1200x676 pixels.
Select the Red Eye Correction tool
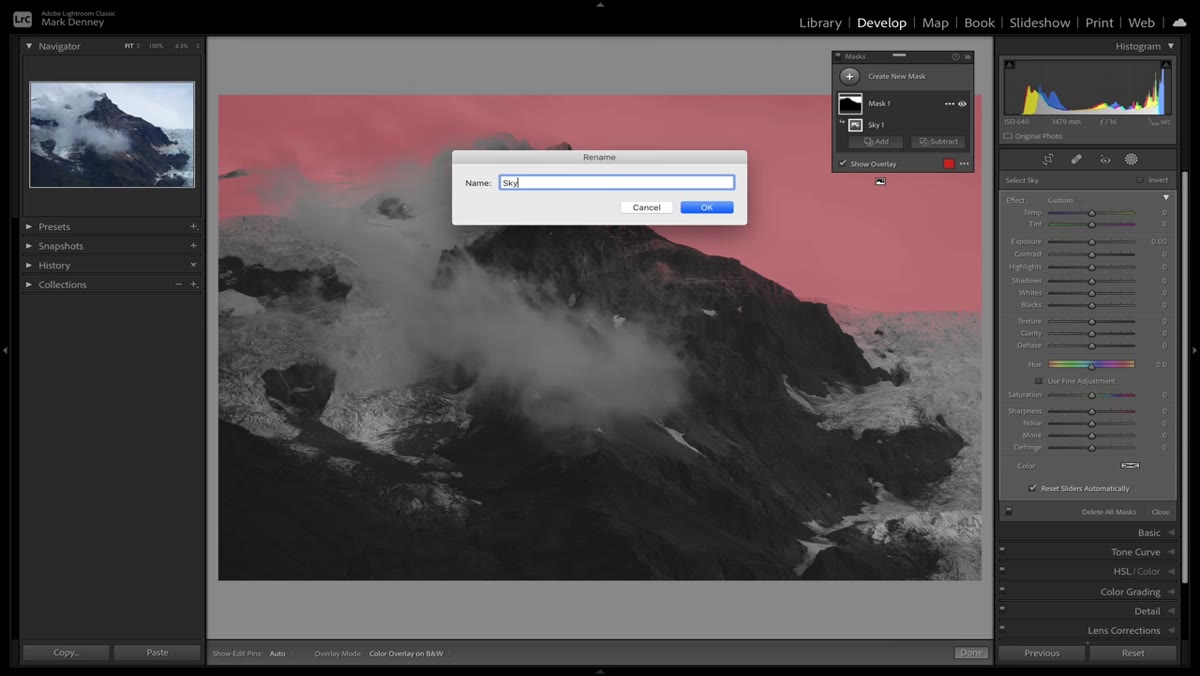(1105, 159)
